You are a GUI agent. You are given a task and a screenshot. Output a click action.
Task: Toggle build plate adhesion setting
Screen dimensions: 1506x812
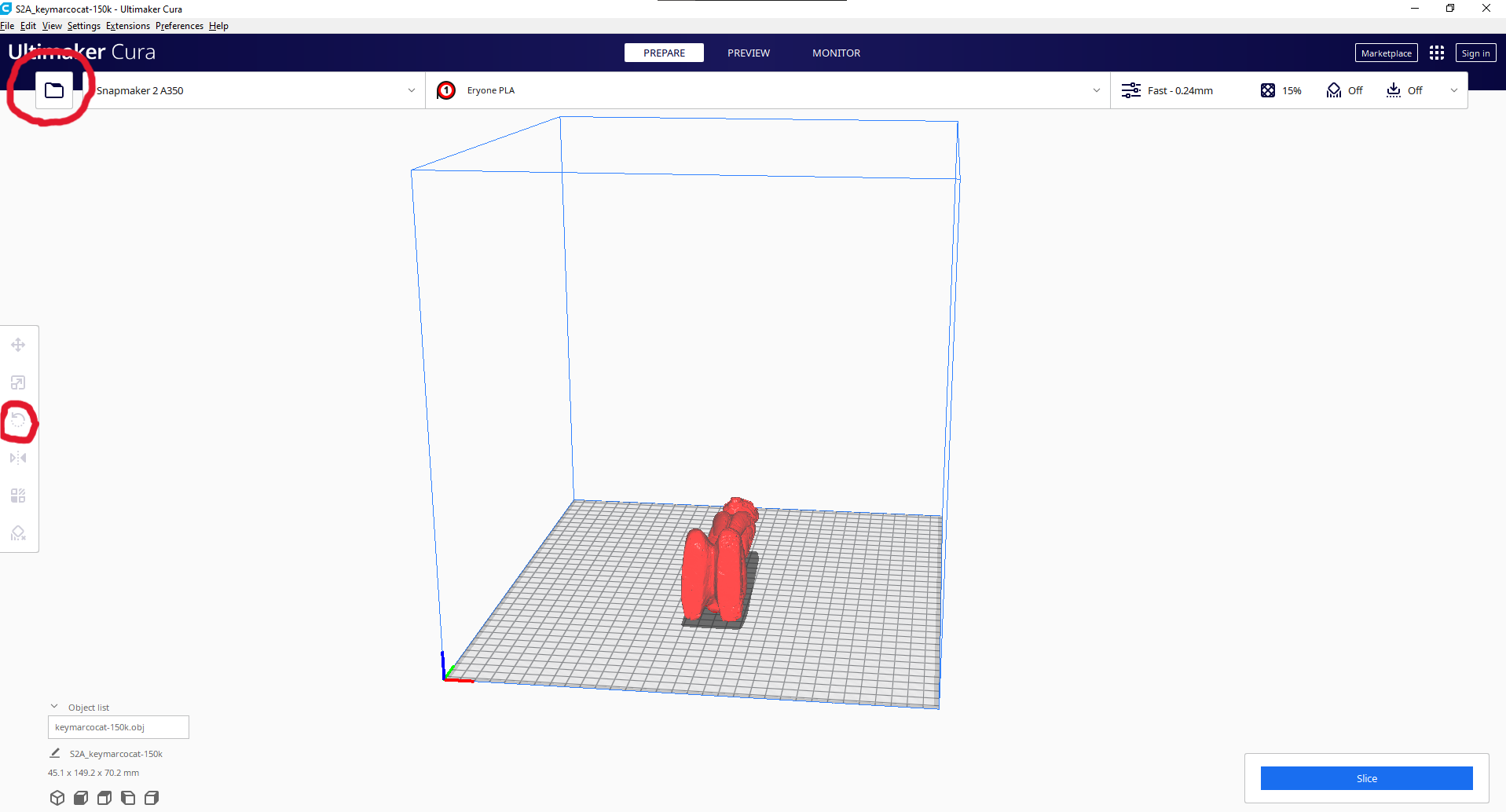pyautogui.click(x=1405, y=90)
